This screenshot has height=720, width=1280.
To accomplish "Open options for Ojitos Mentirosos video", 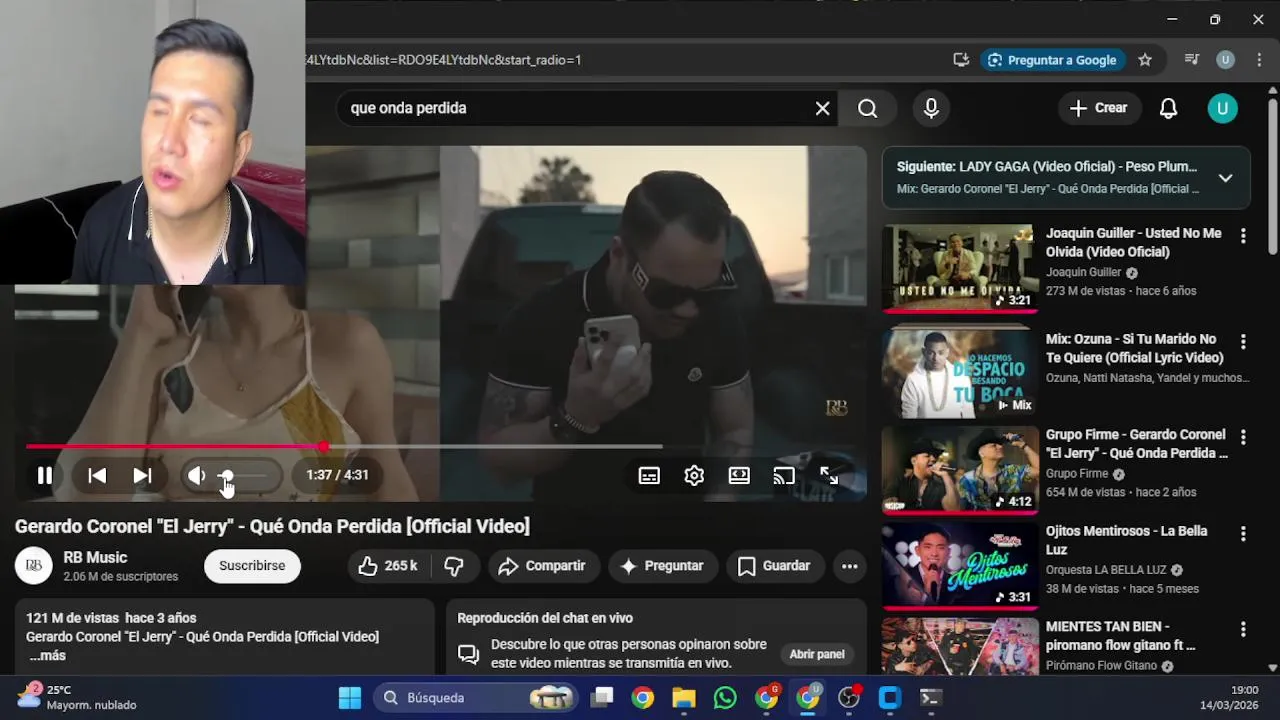I will 1243,534.
